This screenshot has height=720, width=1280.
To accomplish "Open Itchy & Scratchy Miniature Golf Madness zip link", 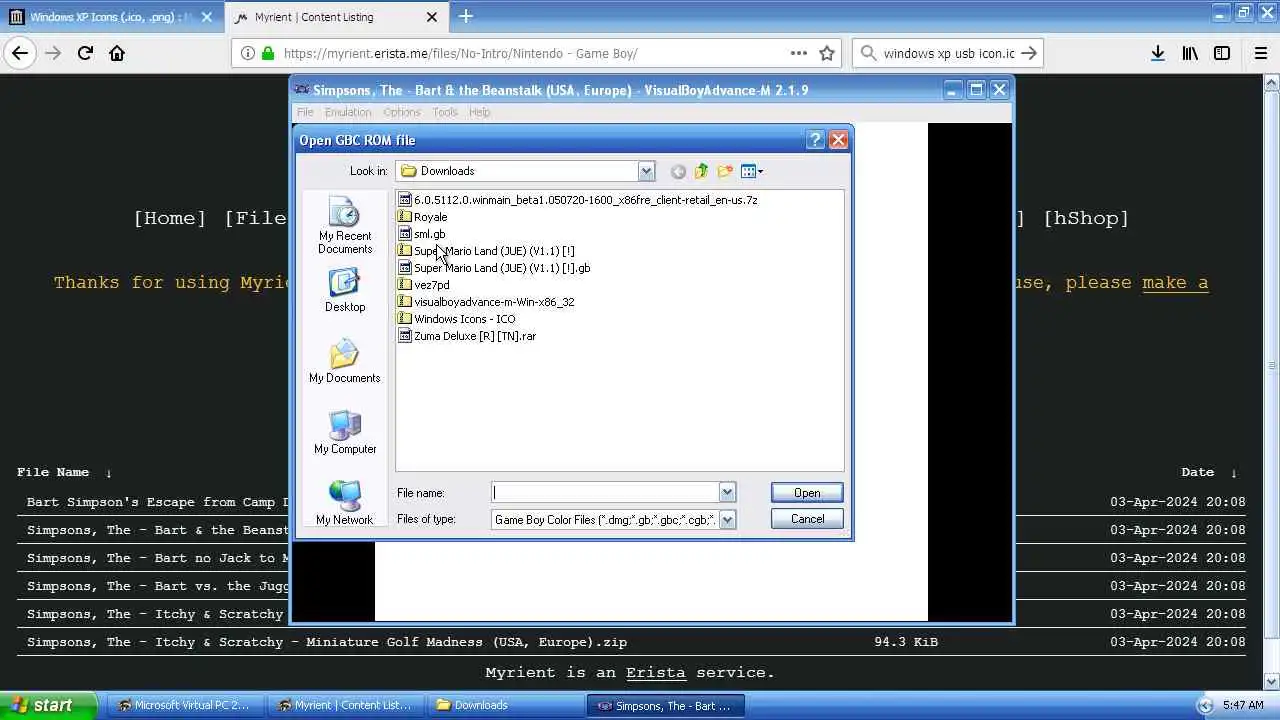I will coord(327,642).
